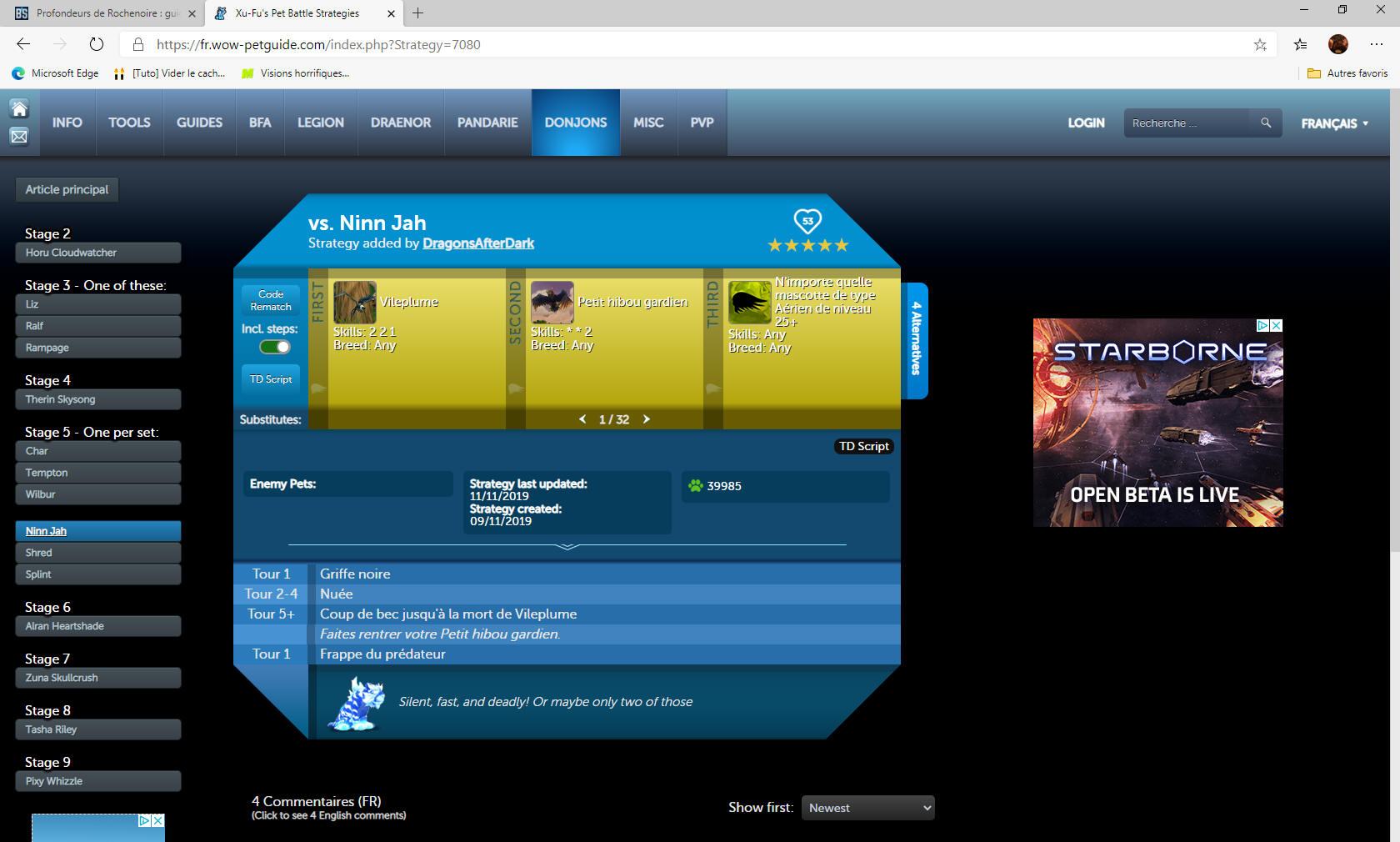Viewport: 1400px width, 842px height.
Task: Click the heart favorite icon with 53
Action: (807, 221)
